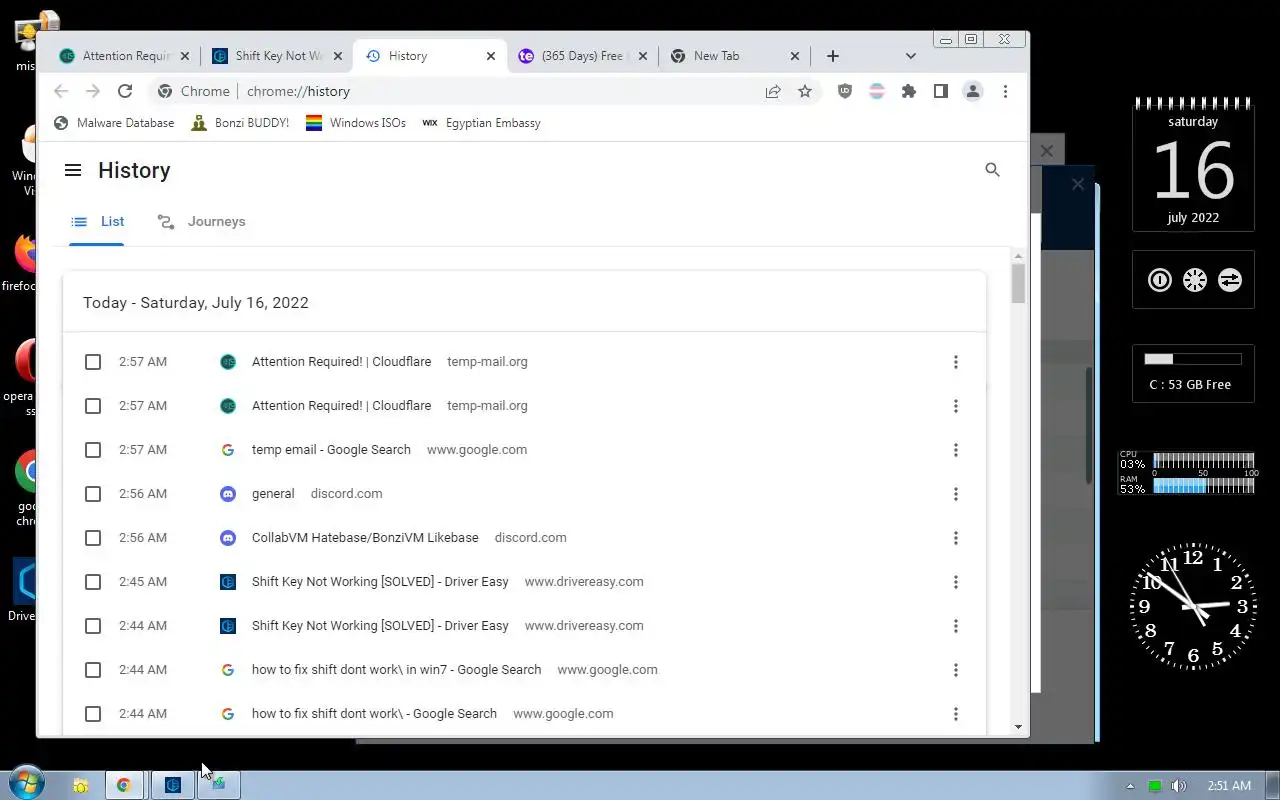The height and width of the screenshot is (800, 1280).
Task: Tick the CollabVM Hatebase discord entry checkbox
Action: tap(93, 538)
